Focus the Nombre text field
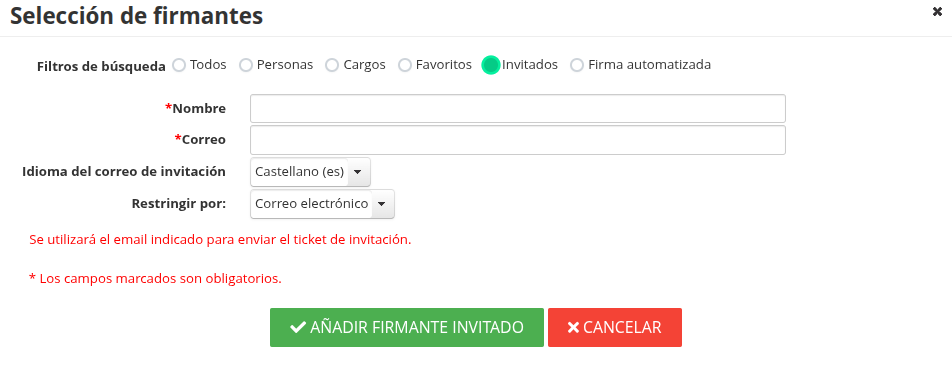Screen dimensions: 952x367 518,108
